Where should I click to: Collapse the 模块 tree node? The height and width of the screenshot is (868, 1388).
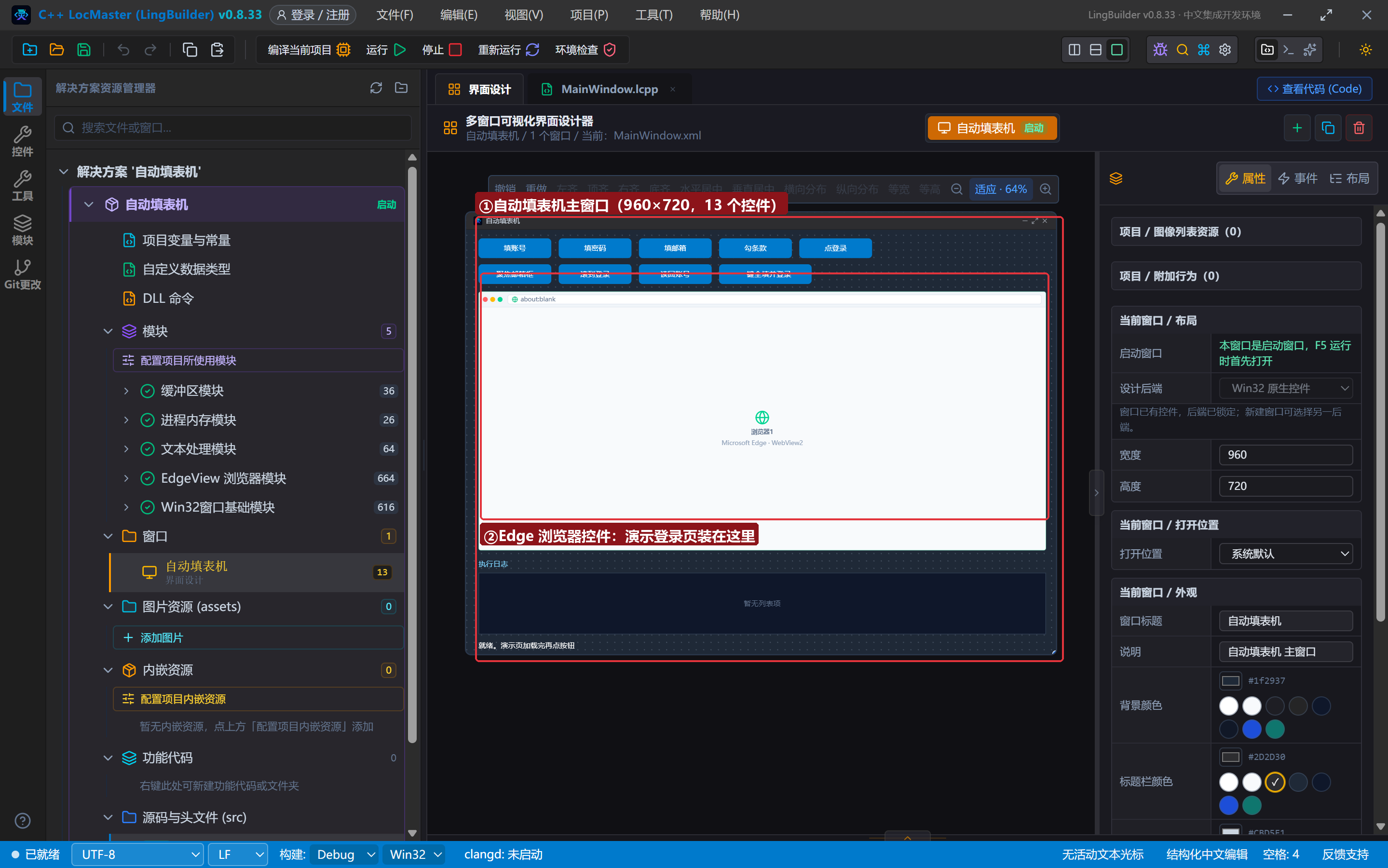108,331
